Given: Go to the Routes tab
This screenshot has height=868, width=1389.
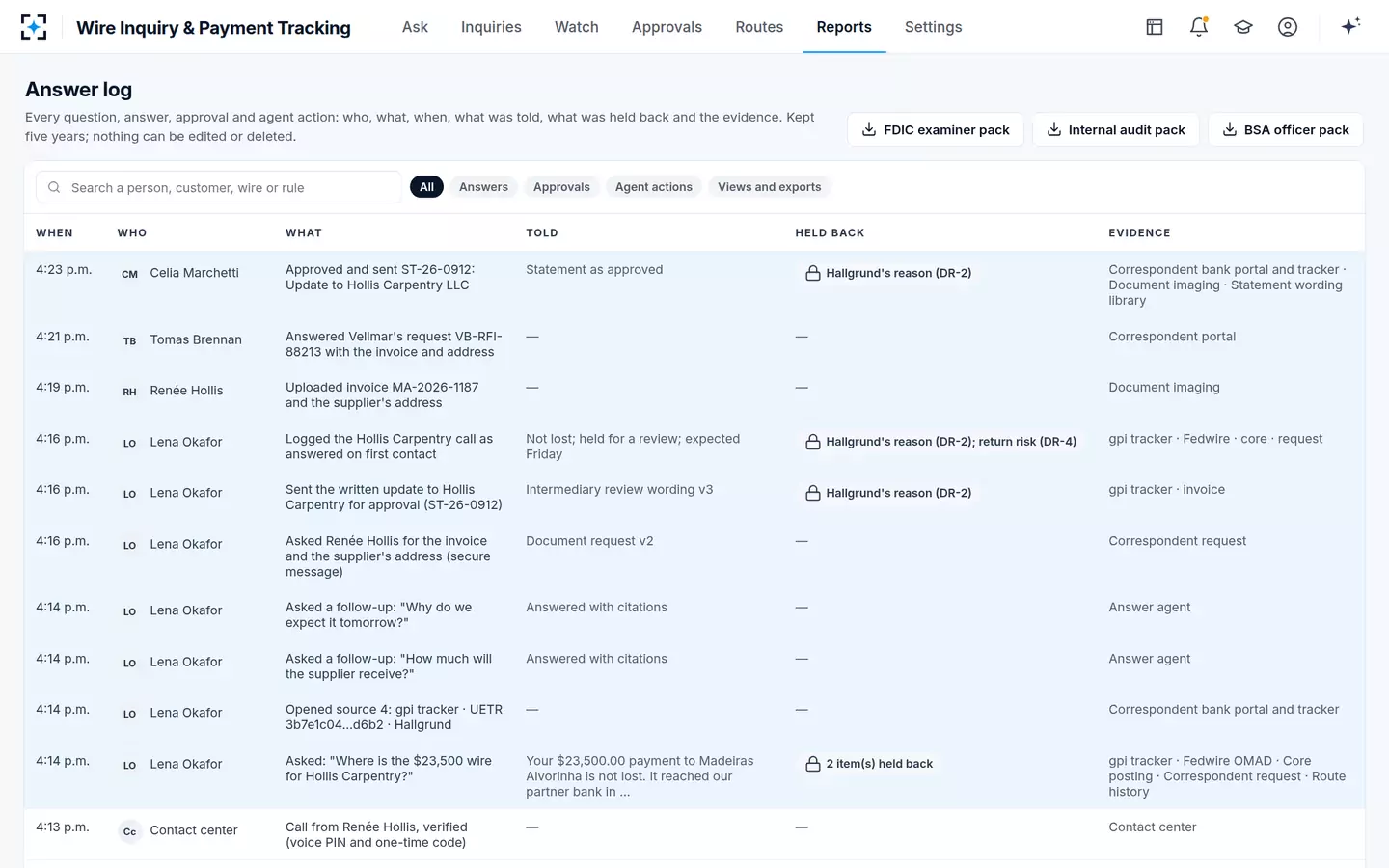Looking at the screenshot, I should [759, 27].
